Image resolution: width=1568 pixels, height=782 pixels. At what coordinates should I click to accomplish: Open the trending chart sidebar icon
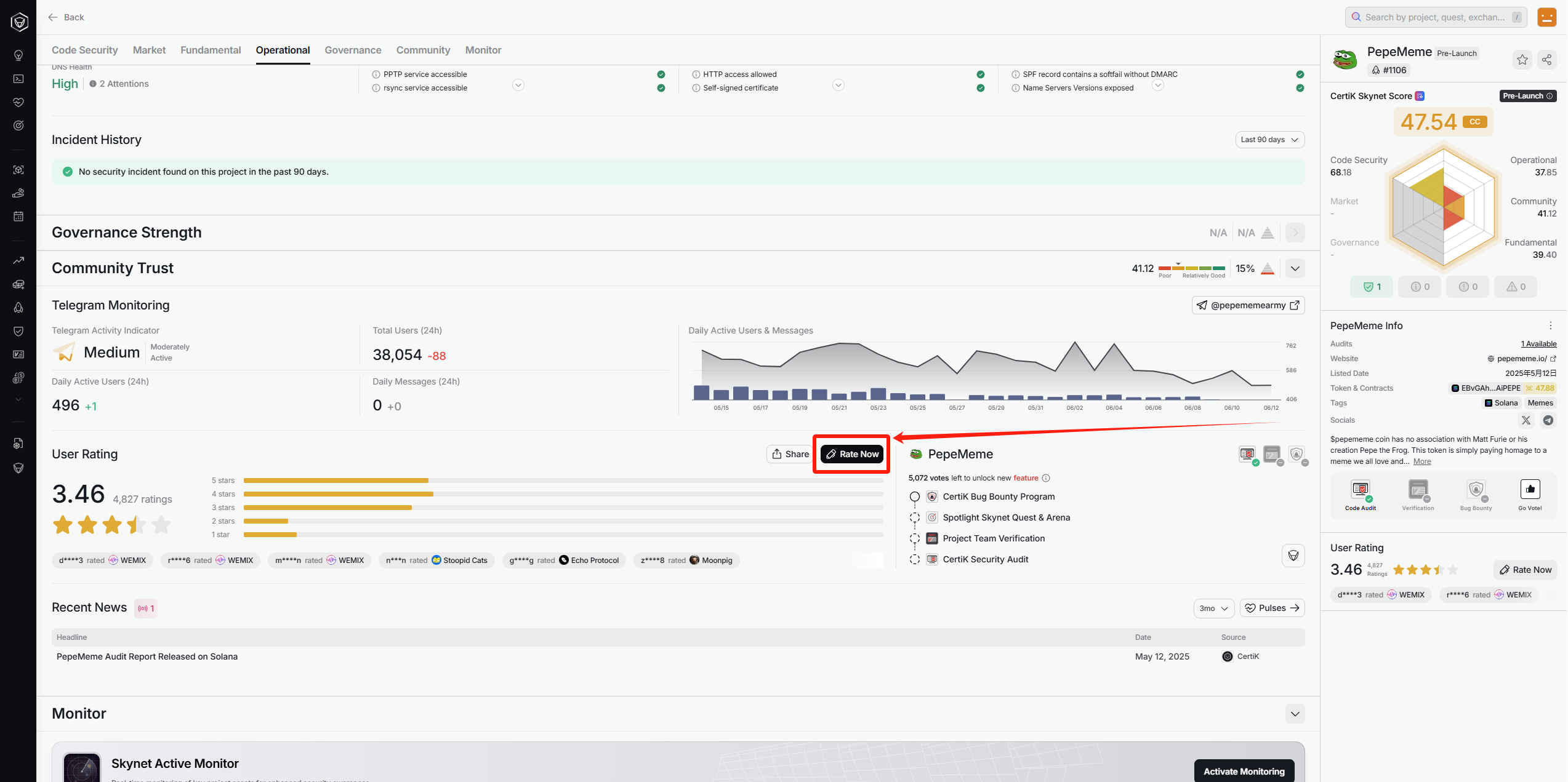coord(18,261)
